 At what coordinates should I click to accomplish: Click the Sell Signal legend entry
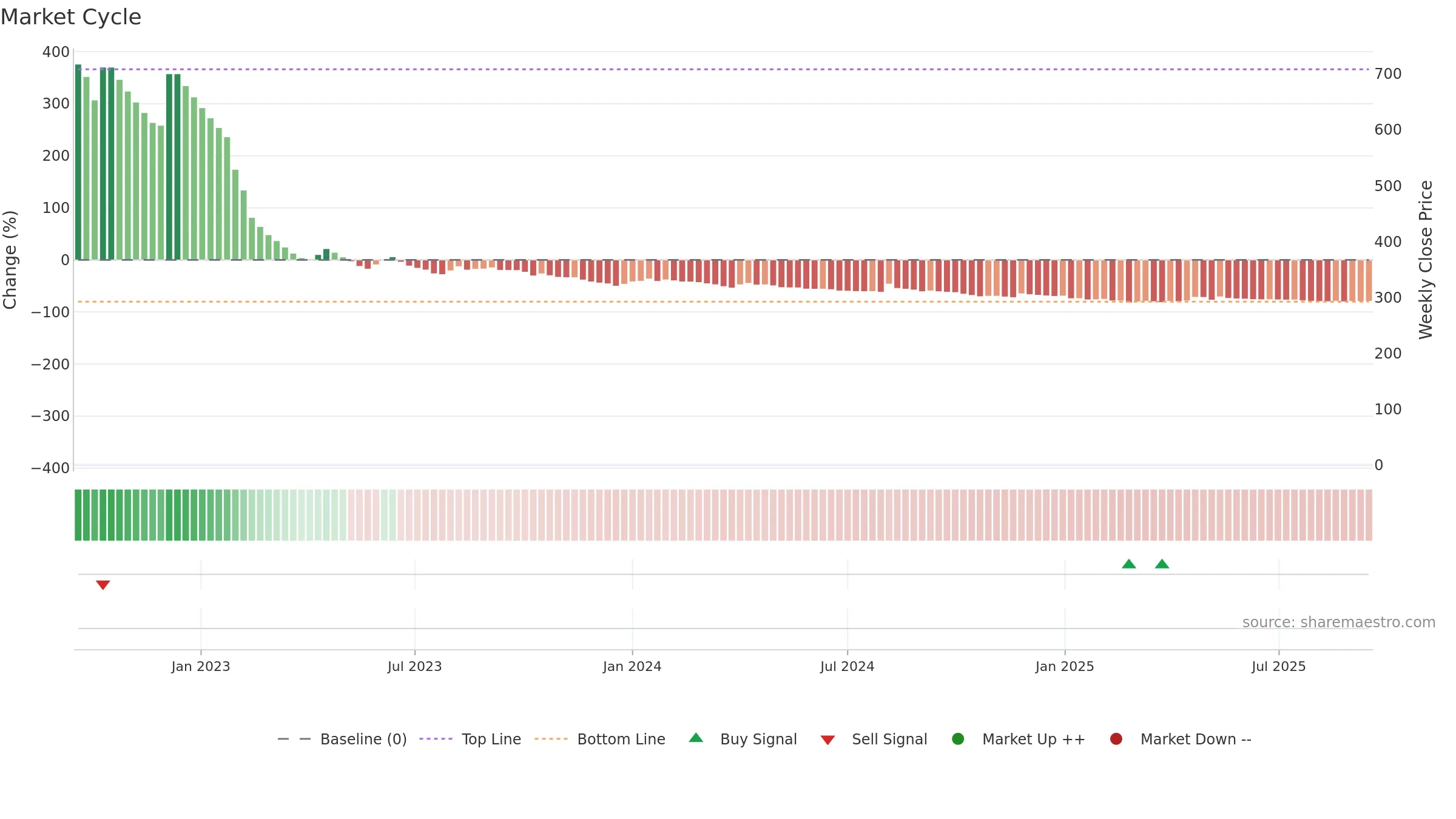pyautogui.click(x=874, y=739)
